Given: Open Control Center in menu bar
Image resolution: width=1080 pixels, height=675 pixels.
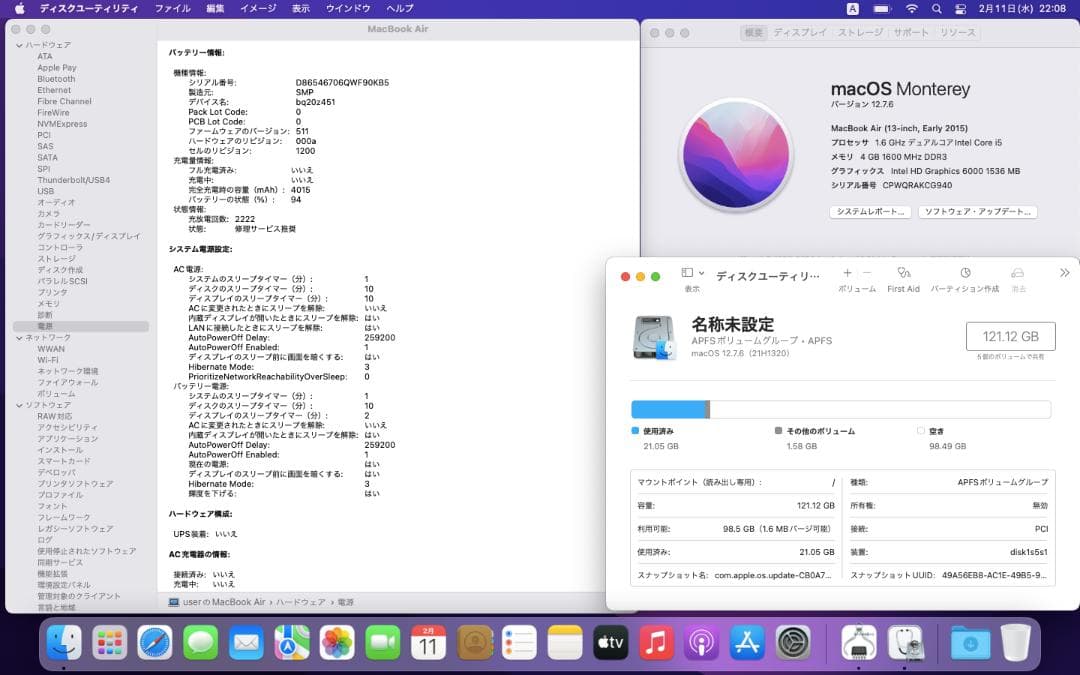Looking at the screenshot, I should [961, 9].
